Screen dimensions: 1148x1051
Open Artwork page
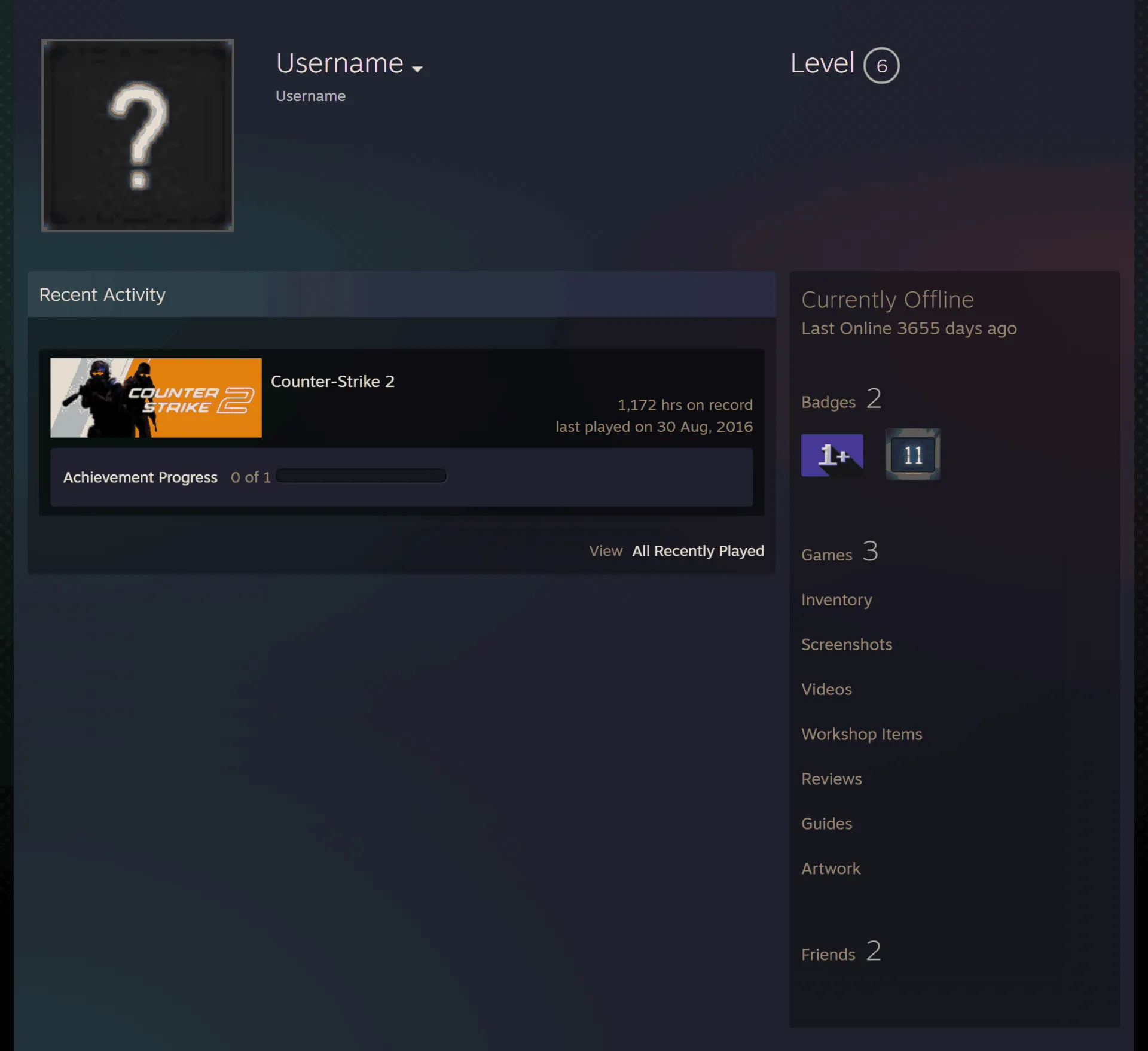tap(831, 869)
